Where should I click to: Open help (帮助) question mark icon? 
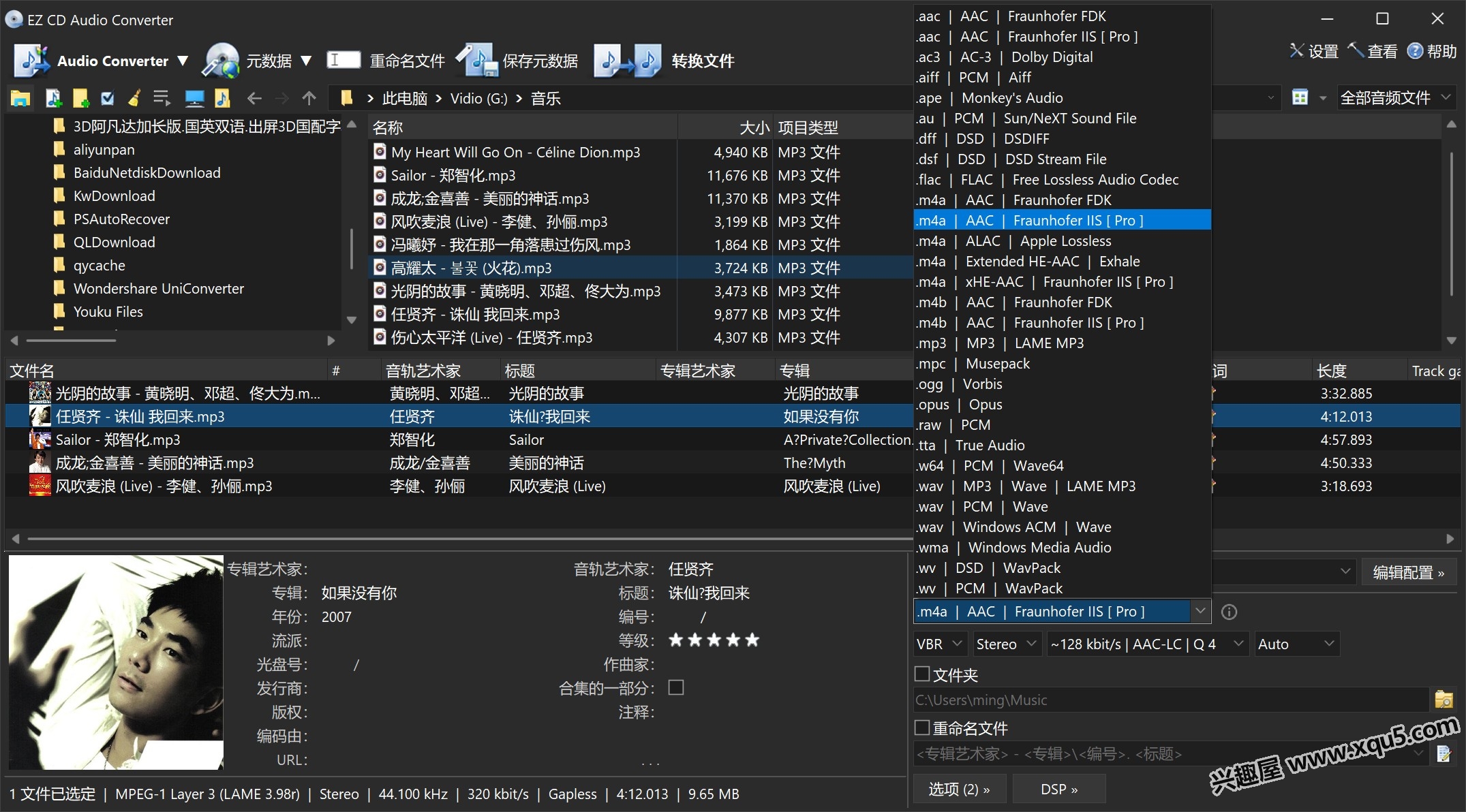click(1415, 51)
